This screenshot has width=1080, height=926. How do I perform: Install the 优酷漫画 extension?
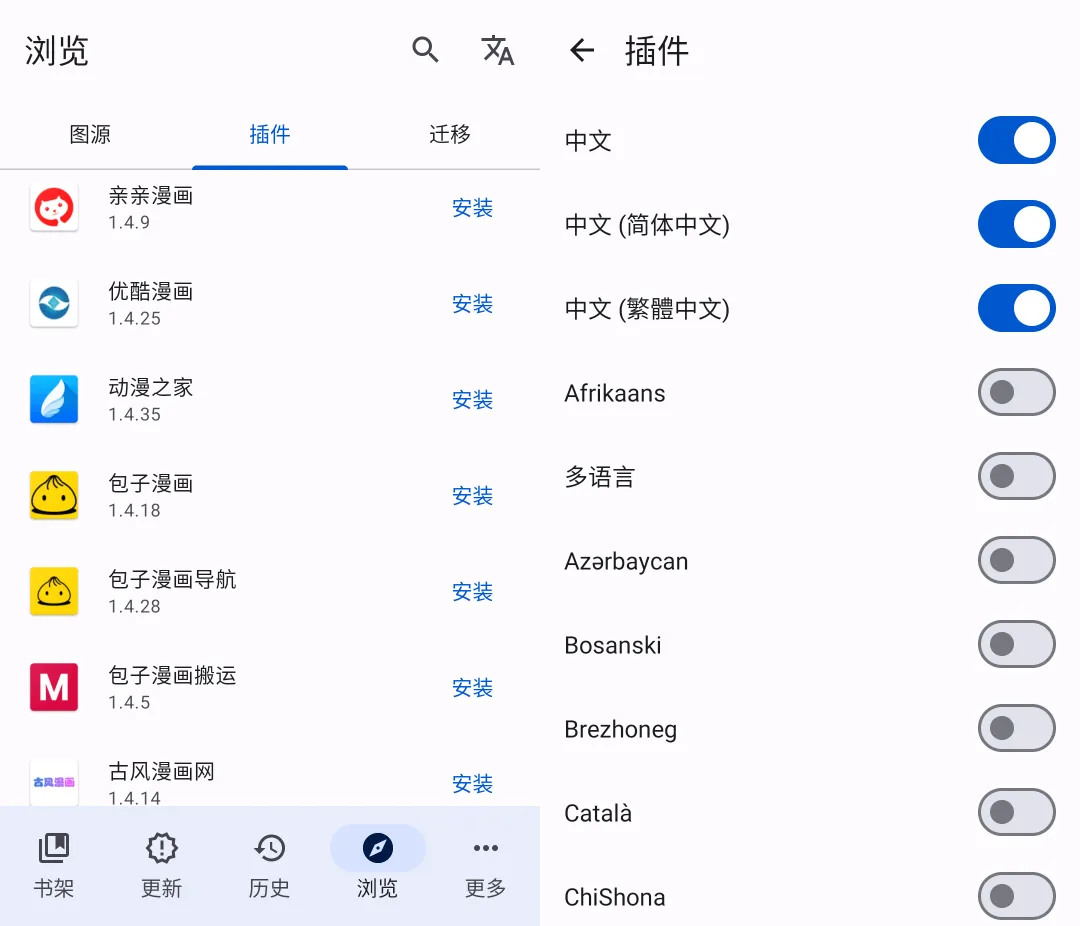[x=472, y=303]
